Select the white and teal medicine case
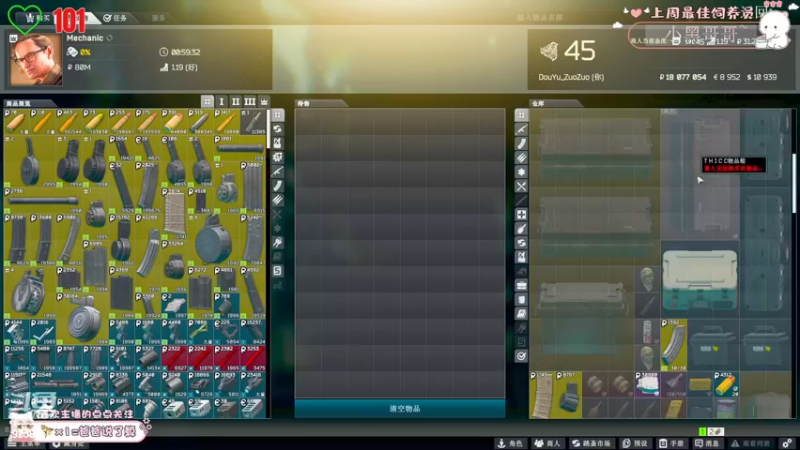Viewport: 800px width, 450px height. (x=699, y=281)
